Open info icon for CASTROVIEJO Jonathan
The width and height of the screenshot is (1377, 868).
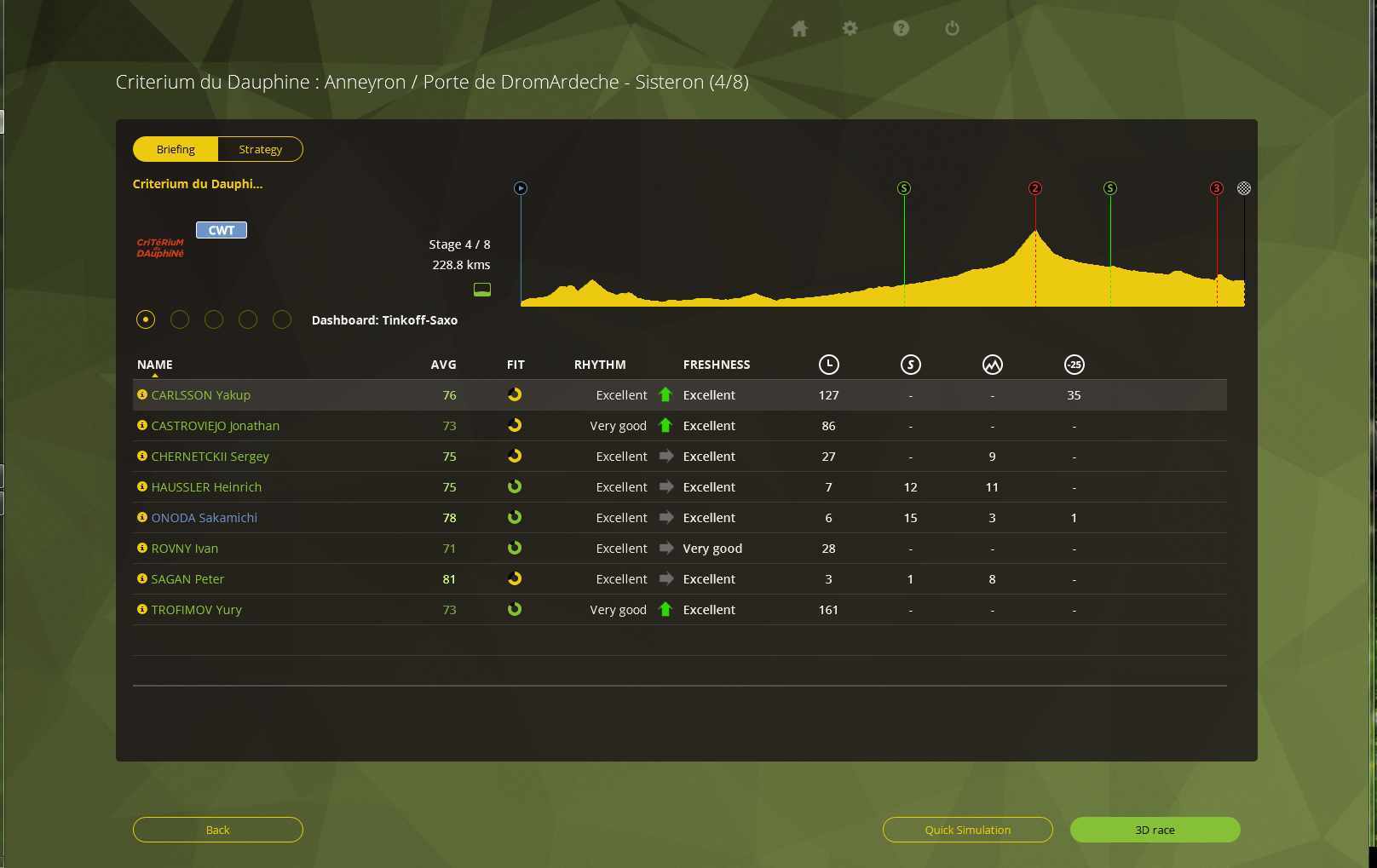click(x=142, y=425)
